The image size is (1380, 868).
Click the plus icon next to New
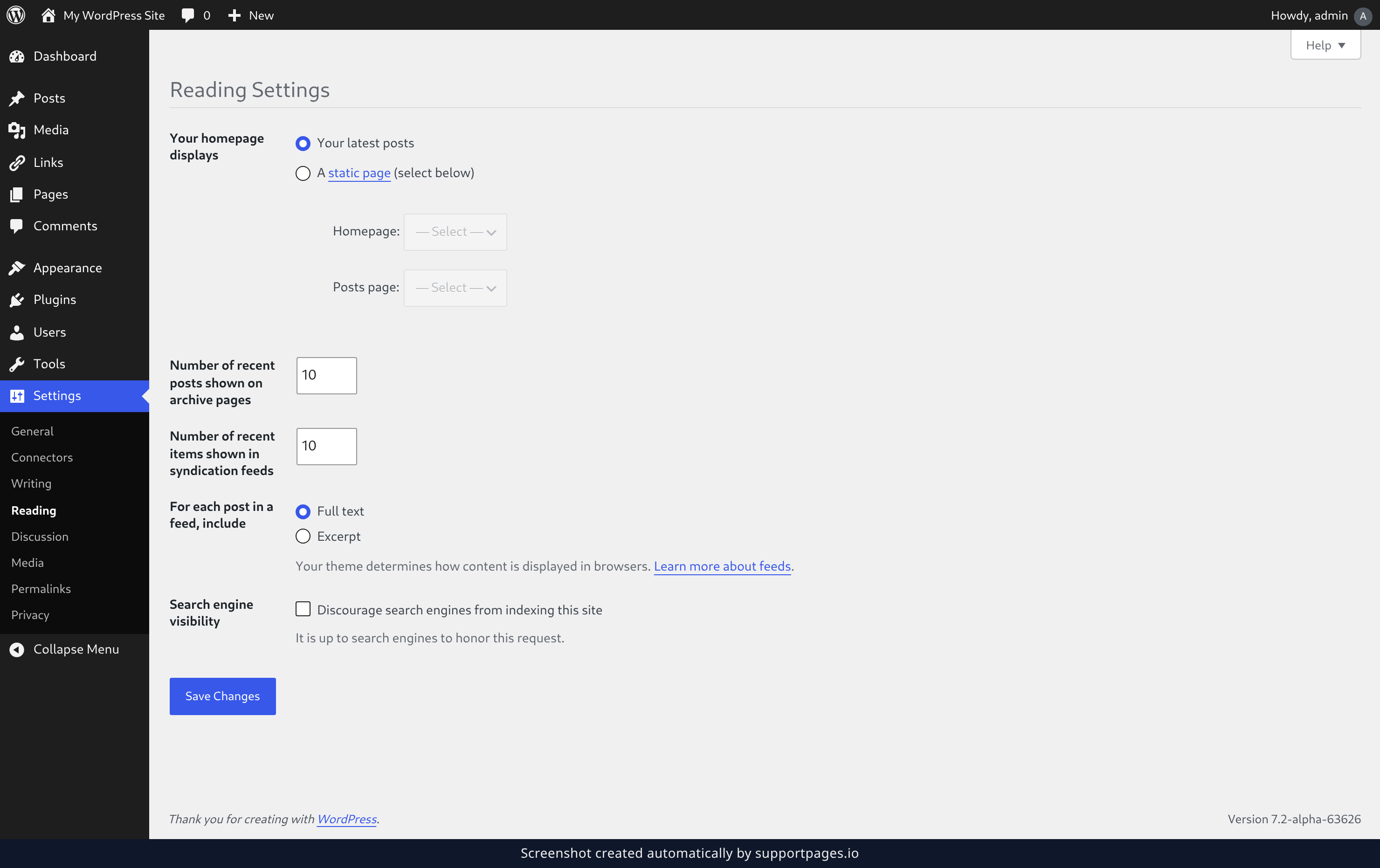point(234,15)
